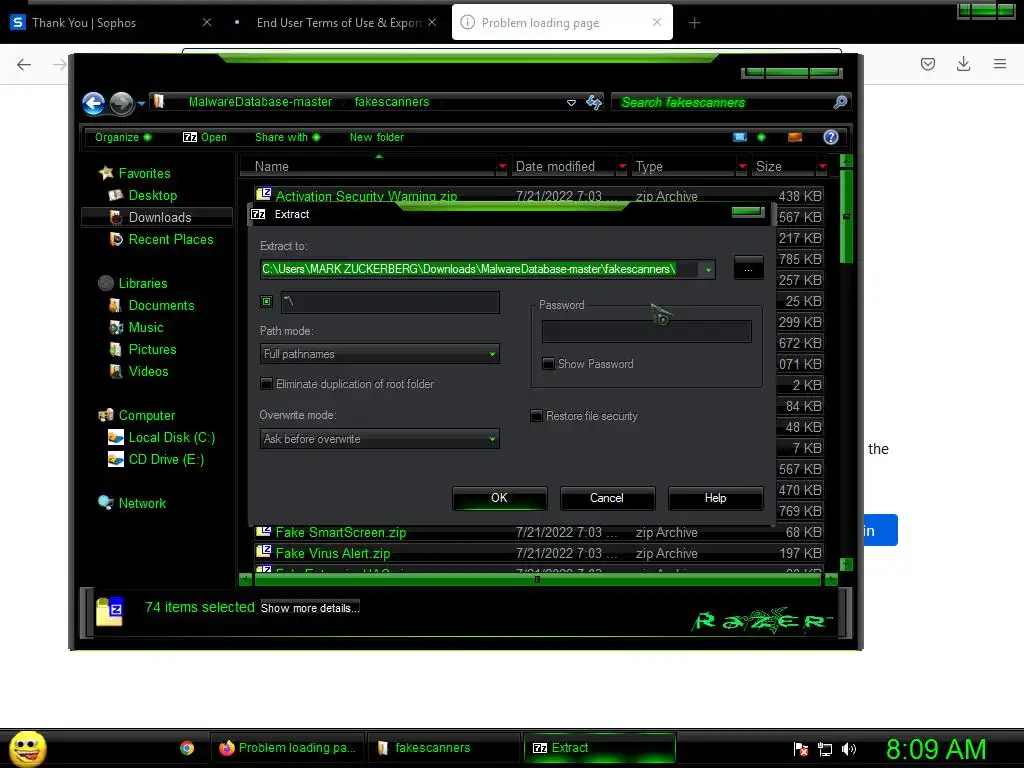The height and width of the screenshot is (768, 1024).
Task: Select Documents library in sidebar
Action: click(152, 305)
